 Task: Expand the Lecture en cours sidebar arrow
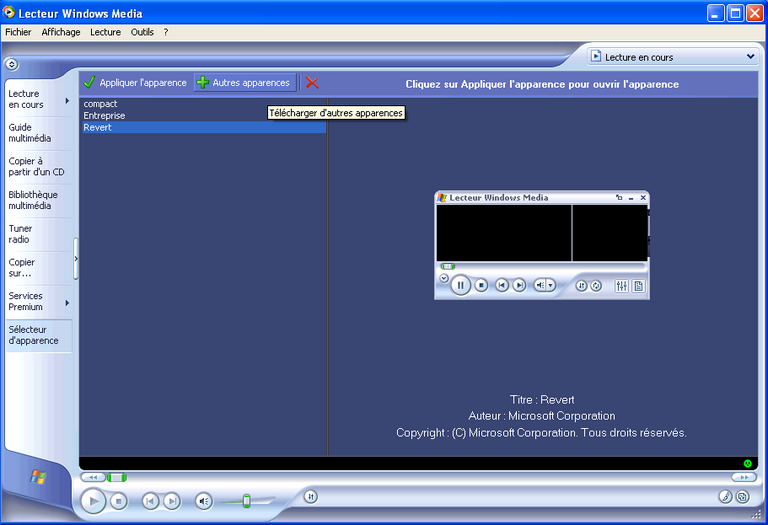[x=68, y=101]
